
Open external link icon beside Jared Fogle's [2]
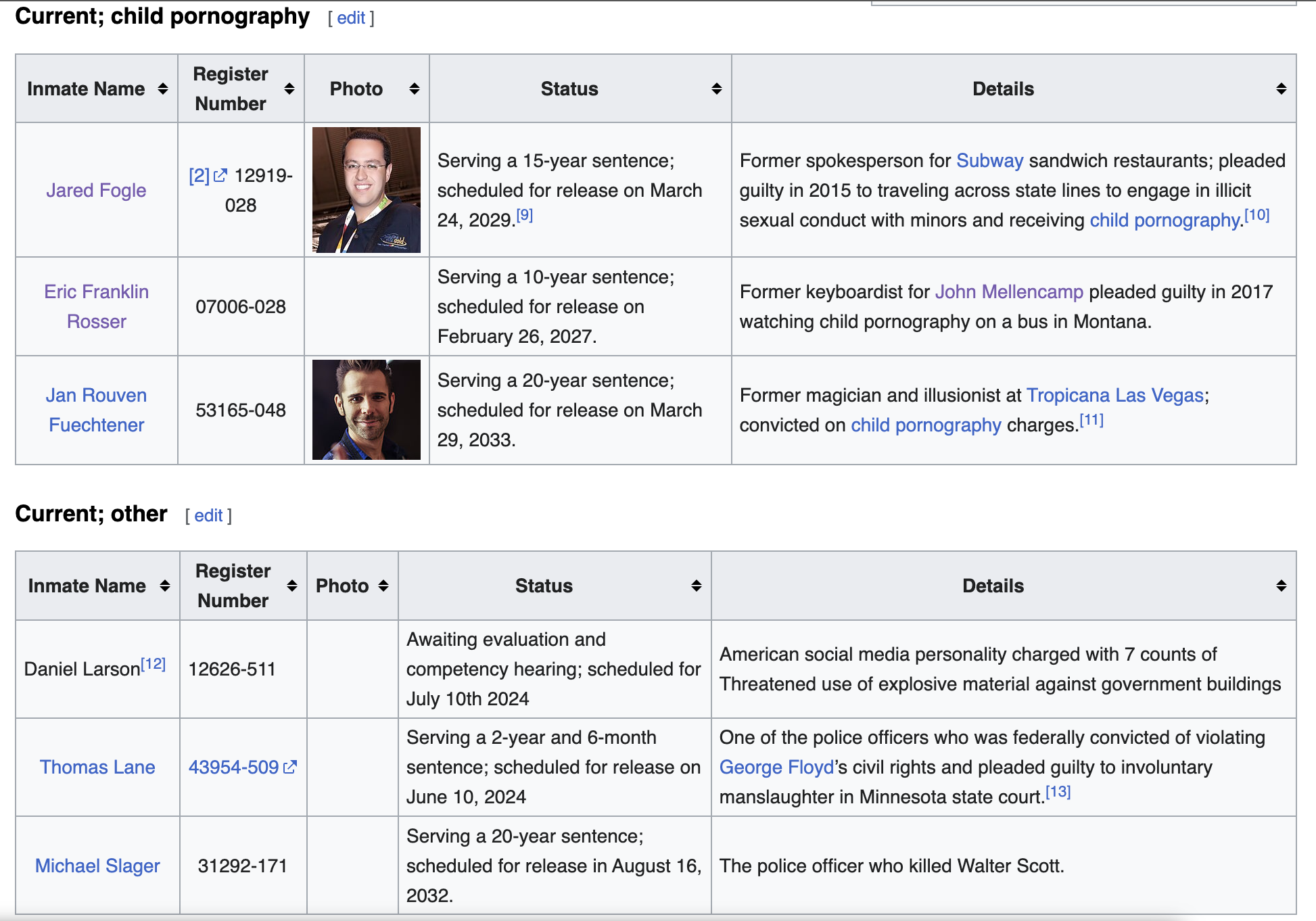220,176
